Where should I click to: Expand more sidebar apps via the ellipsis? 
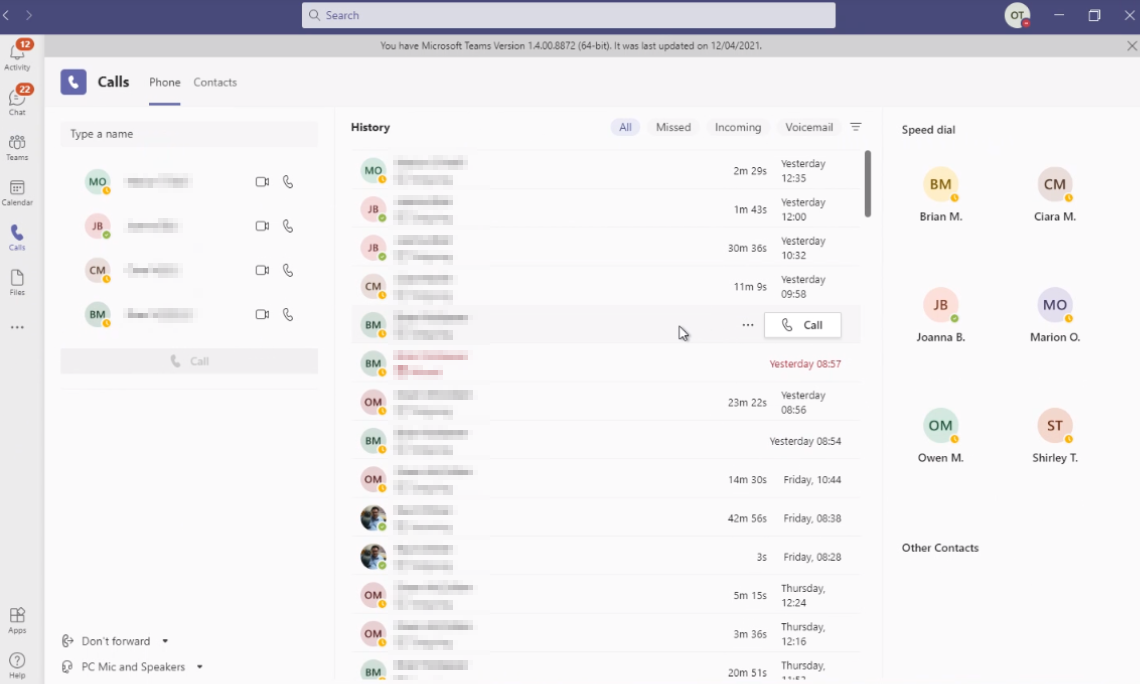click(17, 326)
